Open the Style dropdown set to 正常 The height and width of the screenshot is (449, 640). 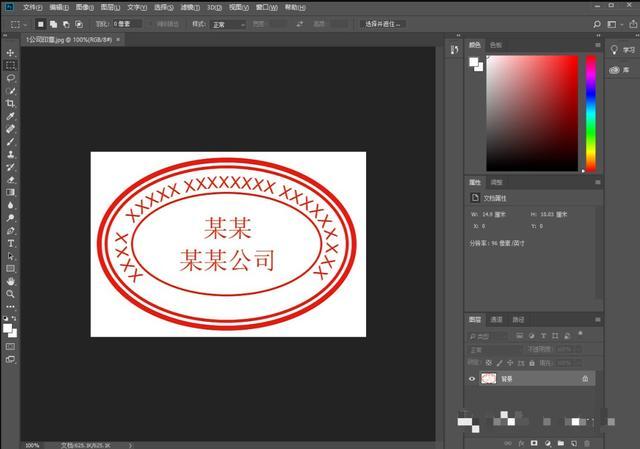[x=228, y=24]
